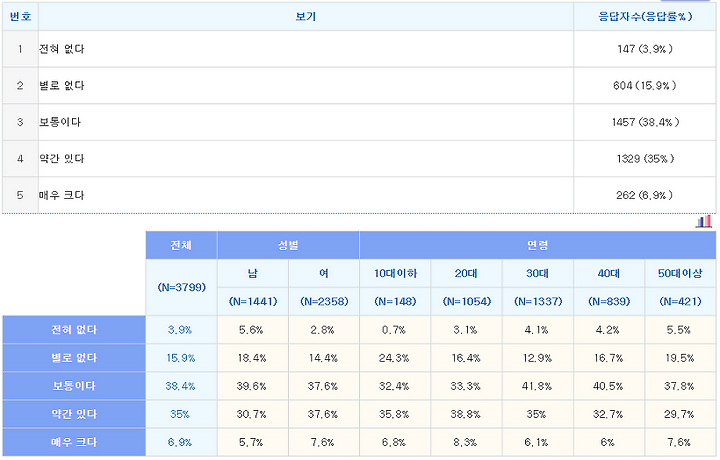Image resolution: width=720 pixels, height=460 pixels.
Task: Click the 1457 (38.4%) response count
Action: pos(645,122)
